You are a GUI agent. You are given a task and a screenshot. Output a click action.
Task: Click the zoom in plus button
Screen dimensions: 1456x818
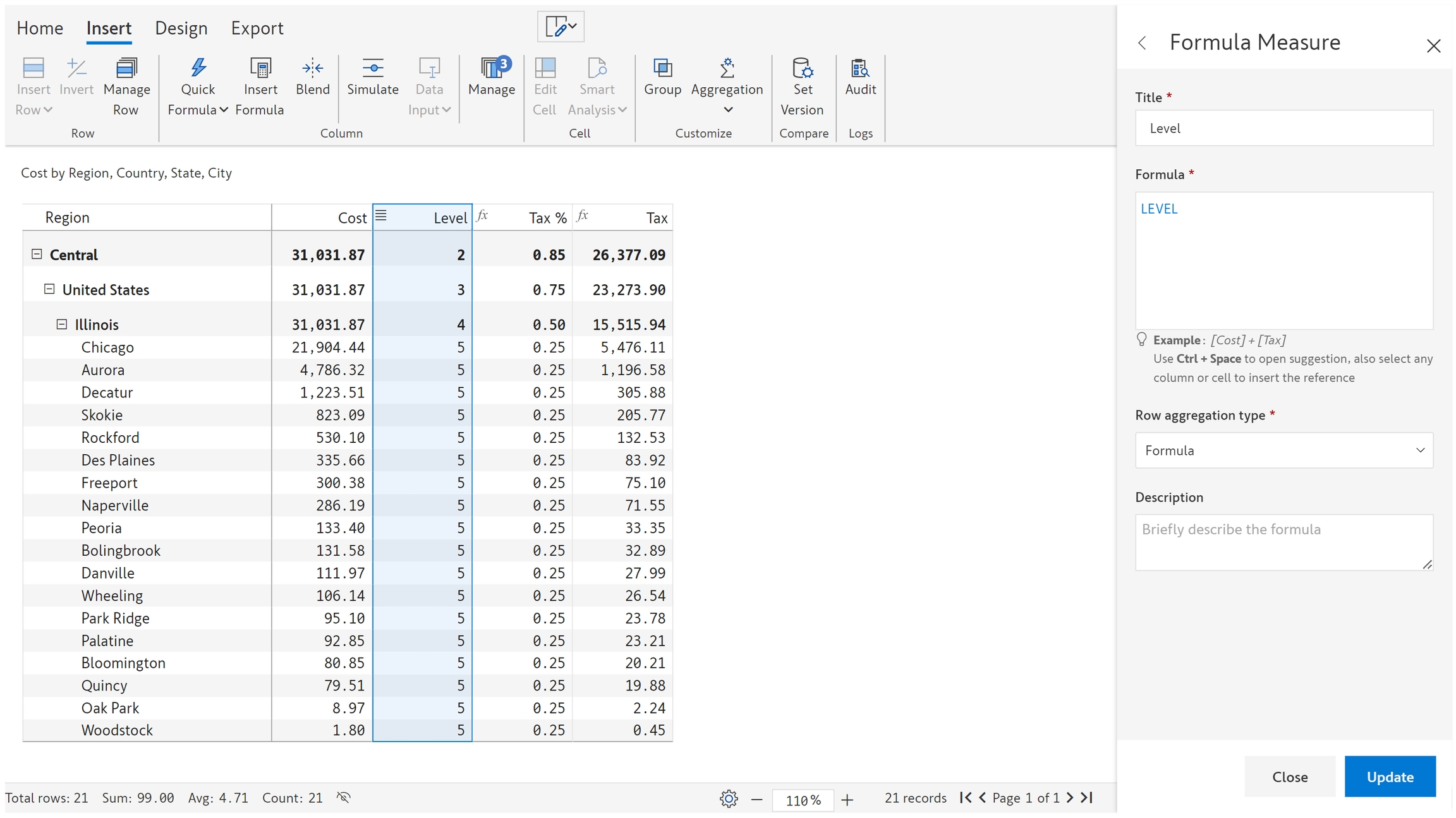[x=847, y=800]
